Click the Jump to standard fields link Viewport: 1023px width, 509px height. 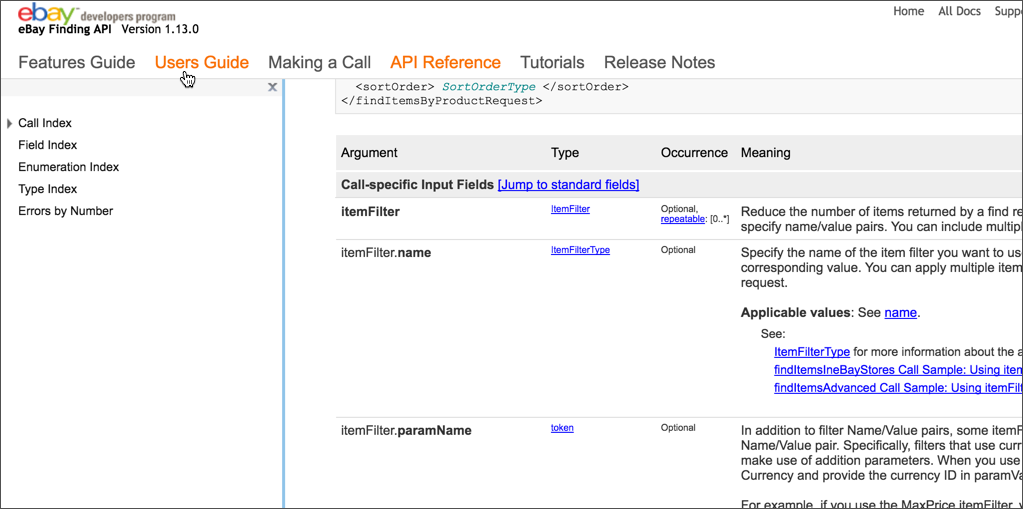point(568,185)
